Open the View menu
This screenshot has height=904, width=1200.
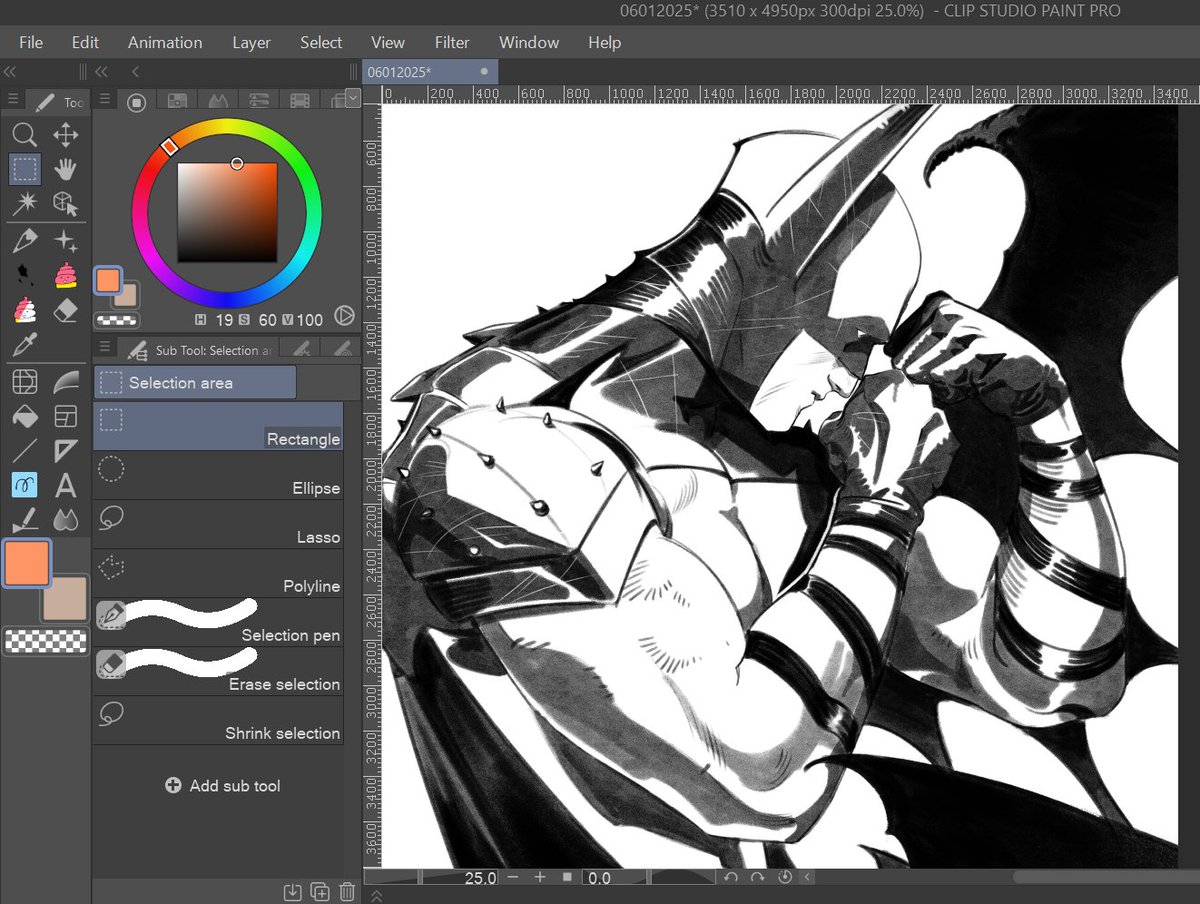pos(388,42)
